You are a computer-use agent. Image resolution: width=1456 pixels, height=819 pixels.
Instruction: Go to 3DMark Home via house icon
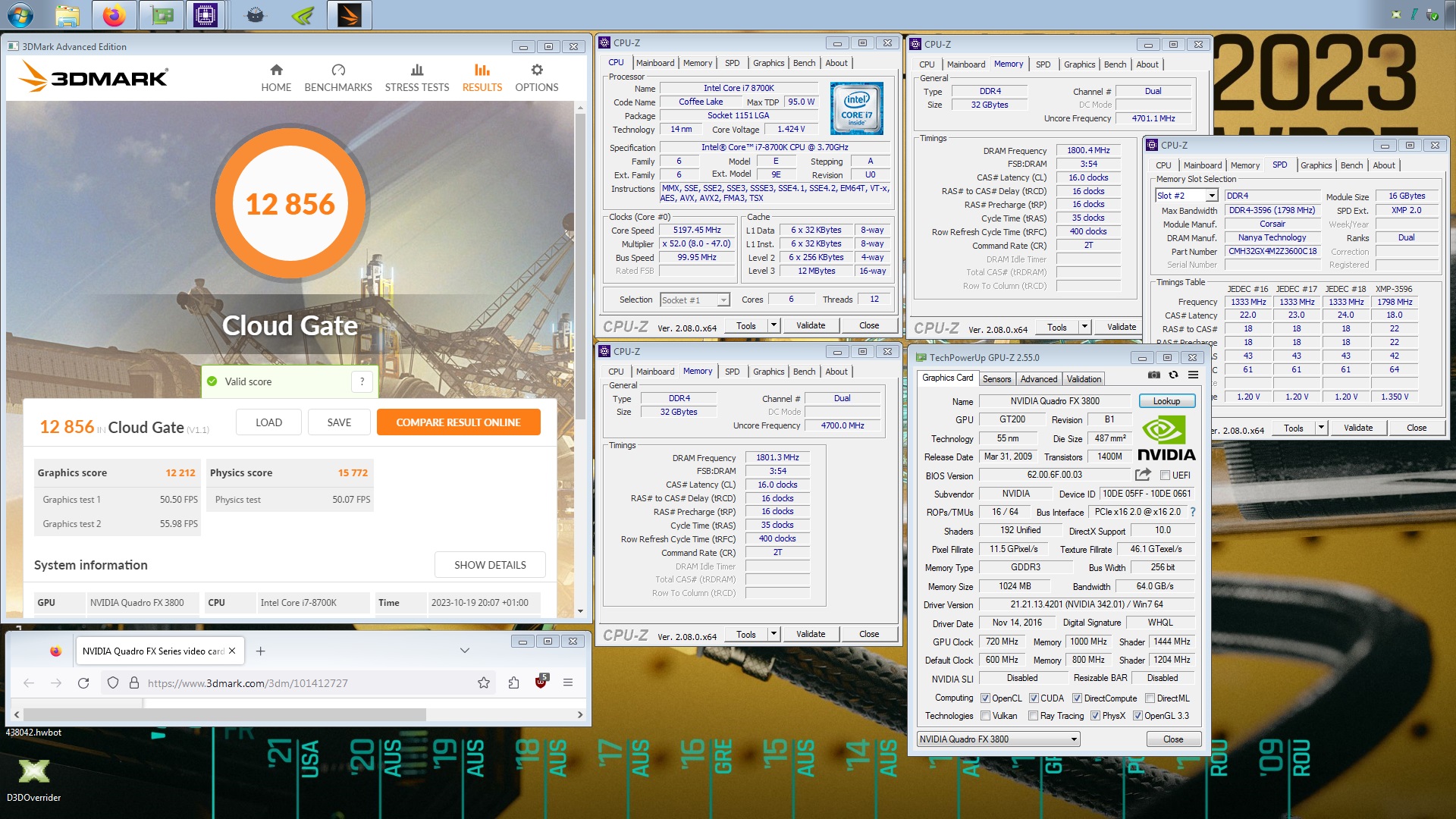click(276, 71)
